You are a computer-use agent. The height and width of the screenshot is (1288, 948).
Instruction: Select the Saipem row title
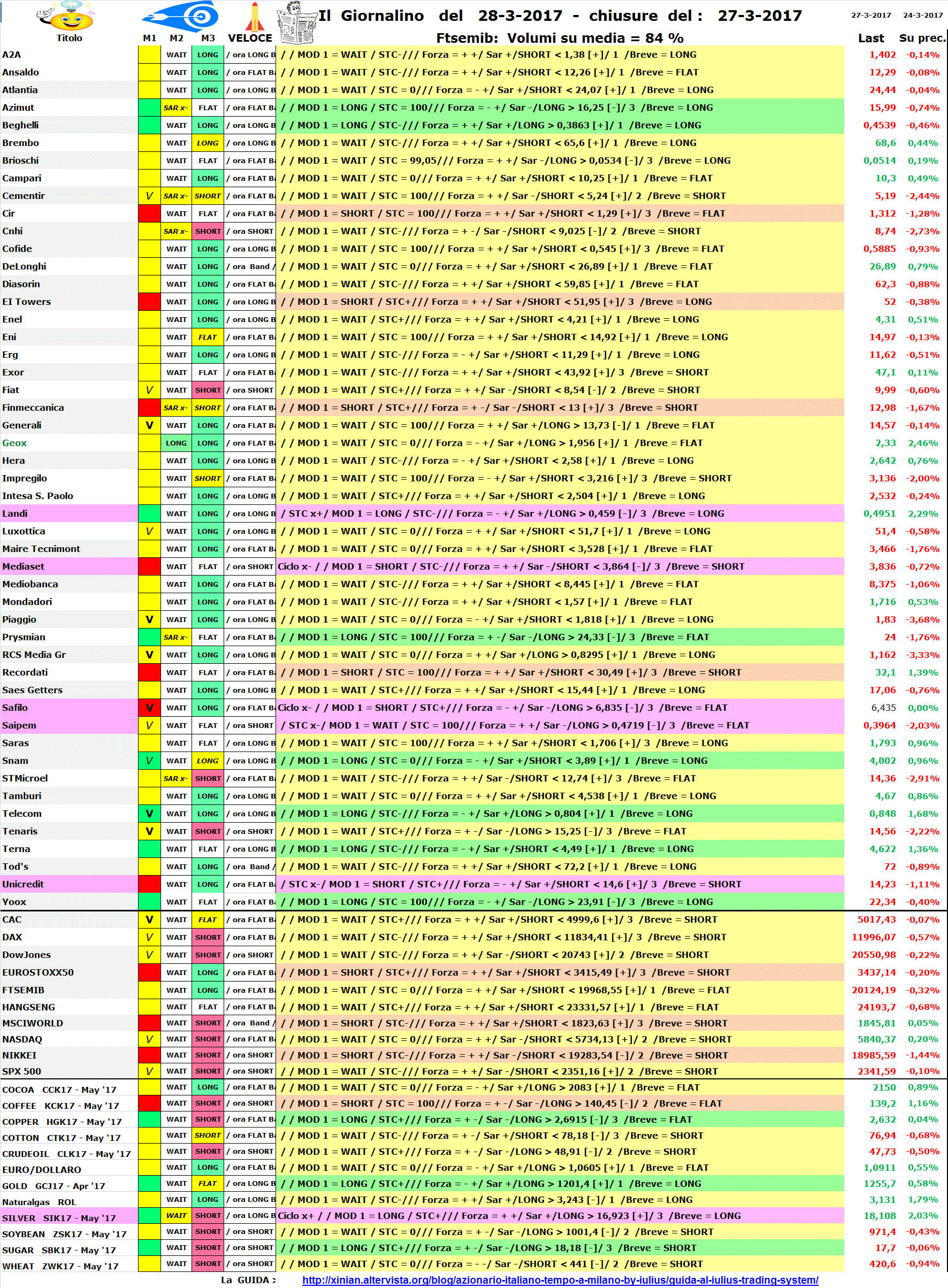[x=69, y=725]
